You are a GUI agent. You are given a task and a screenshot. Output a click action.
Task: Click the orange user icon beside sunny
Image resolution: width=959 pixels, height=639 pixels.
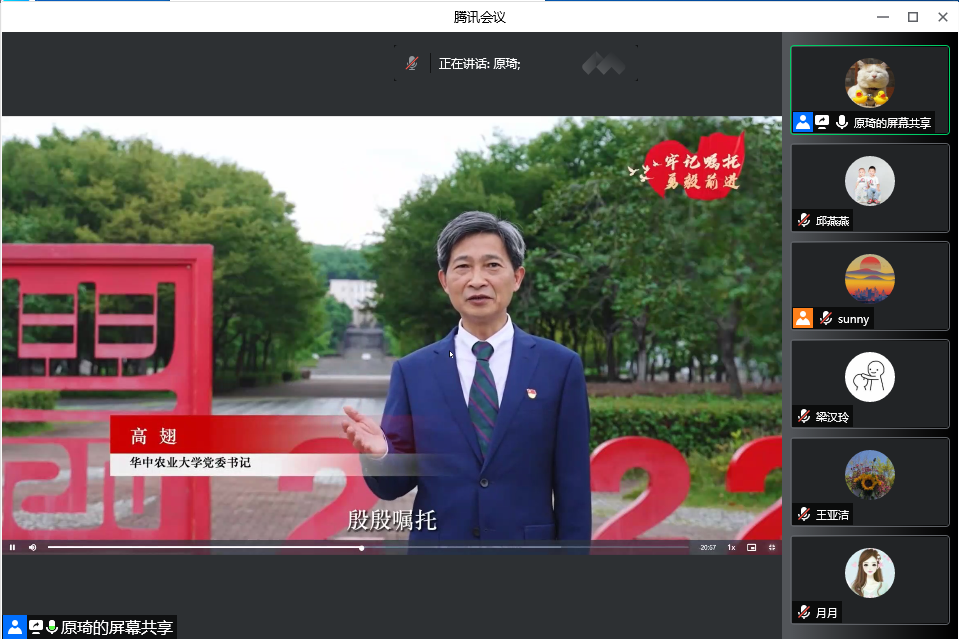click(802, 318)
